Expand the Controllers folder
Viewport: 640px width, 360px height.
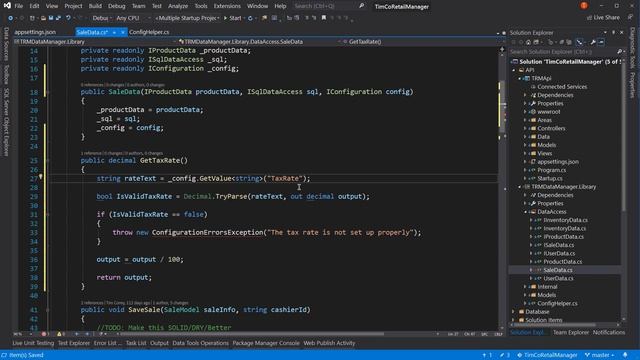pos(525,128)
